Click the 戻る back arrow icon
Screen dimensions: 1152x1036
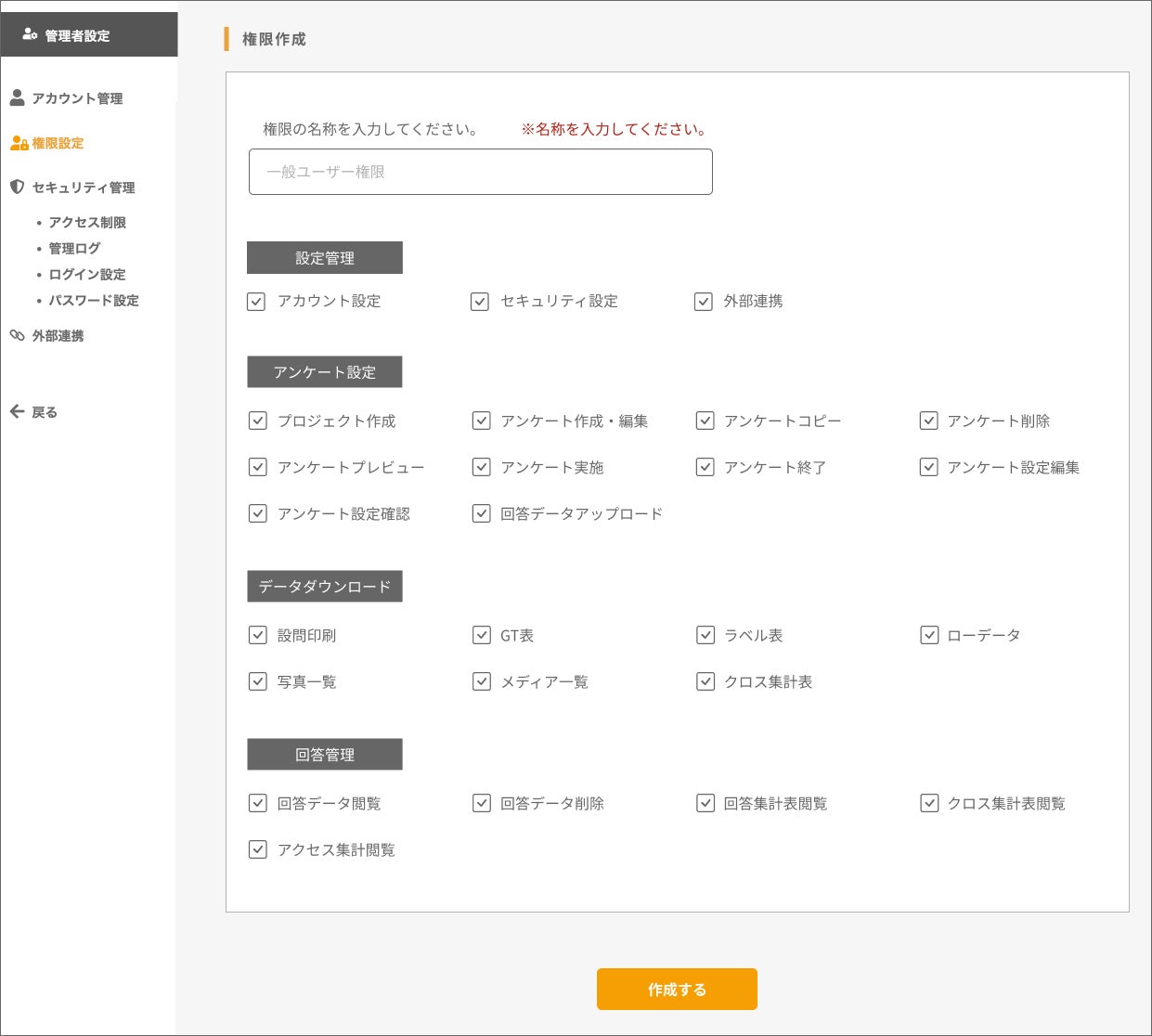17,411
